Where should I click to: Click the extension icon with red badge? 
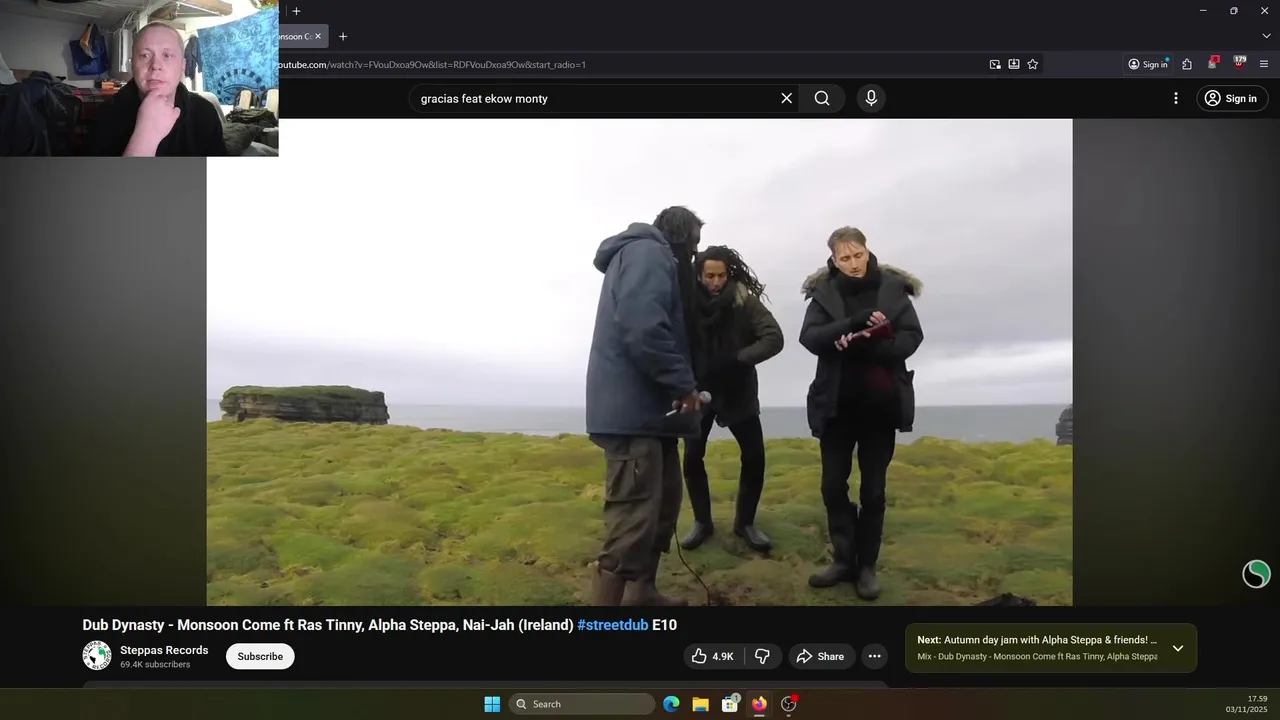1213,63
